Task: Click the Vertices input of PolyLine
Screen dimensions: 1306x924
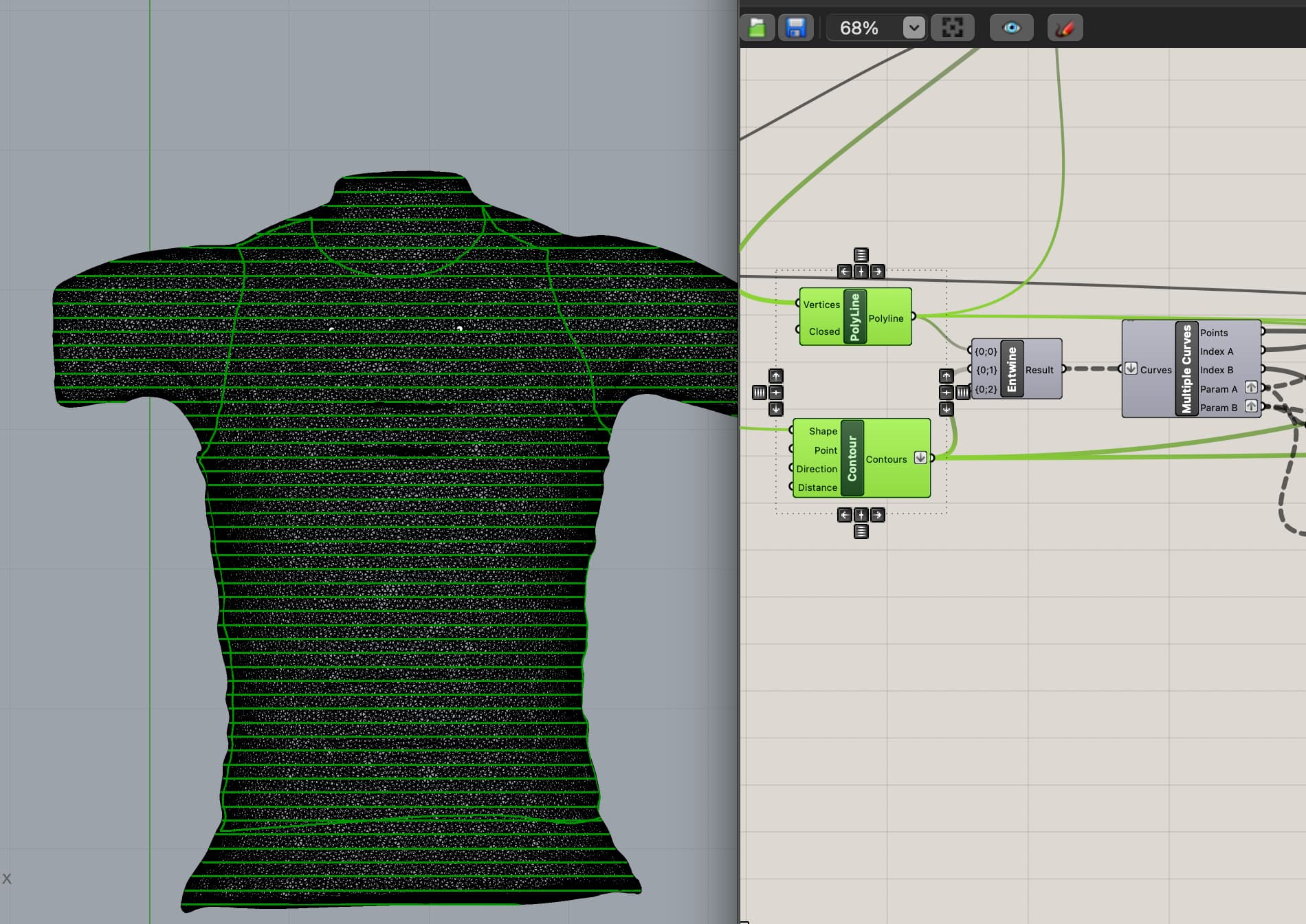Action: pyautogui.click(x=821, y=305)
